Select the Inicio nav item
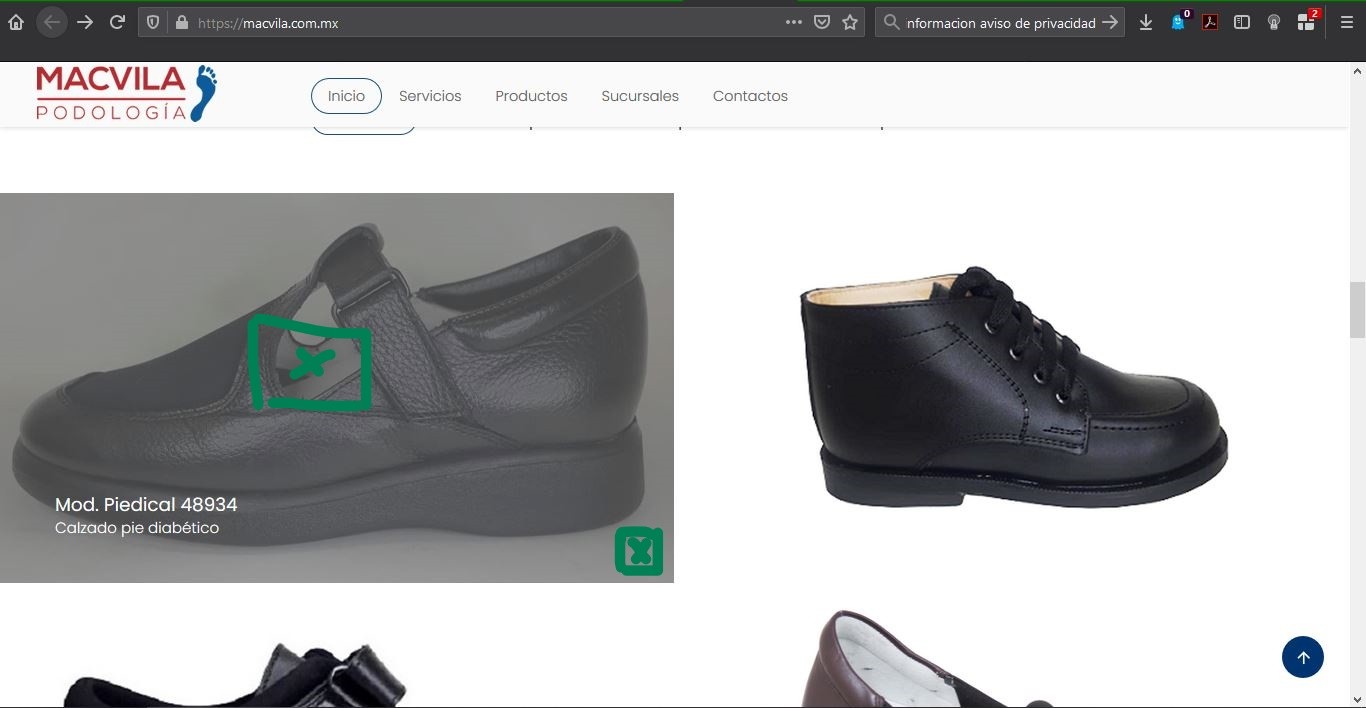 (x=346, y=96)
